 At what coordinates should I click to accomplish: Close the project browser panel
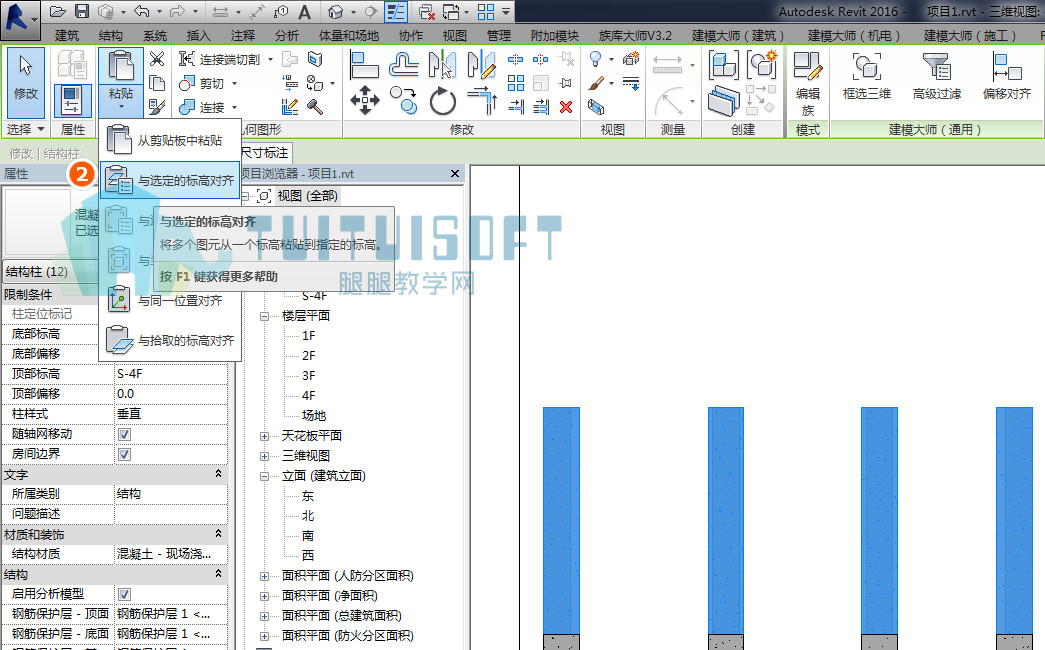pos(455,173)
